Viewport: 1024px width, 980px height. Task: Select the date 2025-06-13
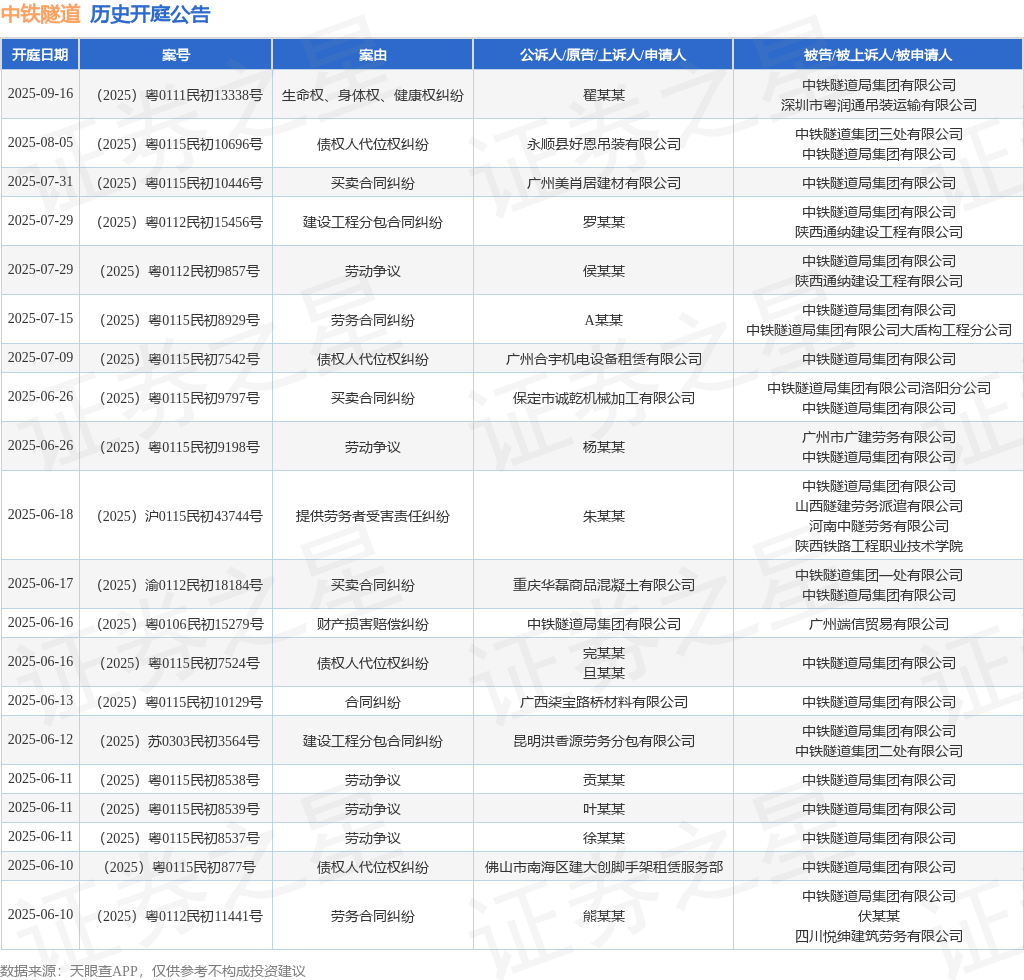pyautogui.click(x=40, y=700)
